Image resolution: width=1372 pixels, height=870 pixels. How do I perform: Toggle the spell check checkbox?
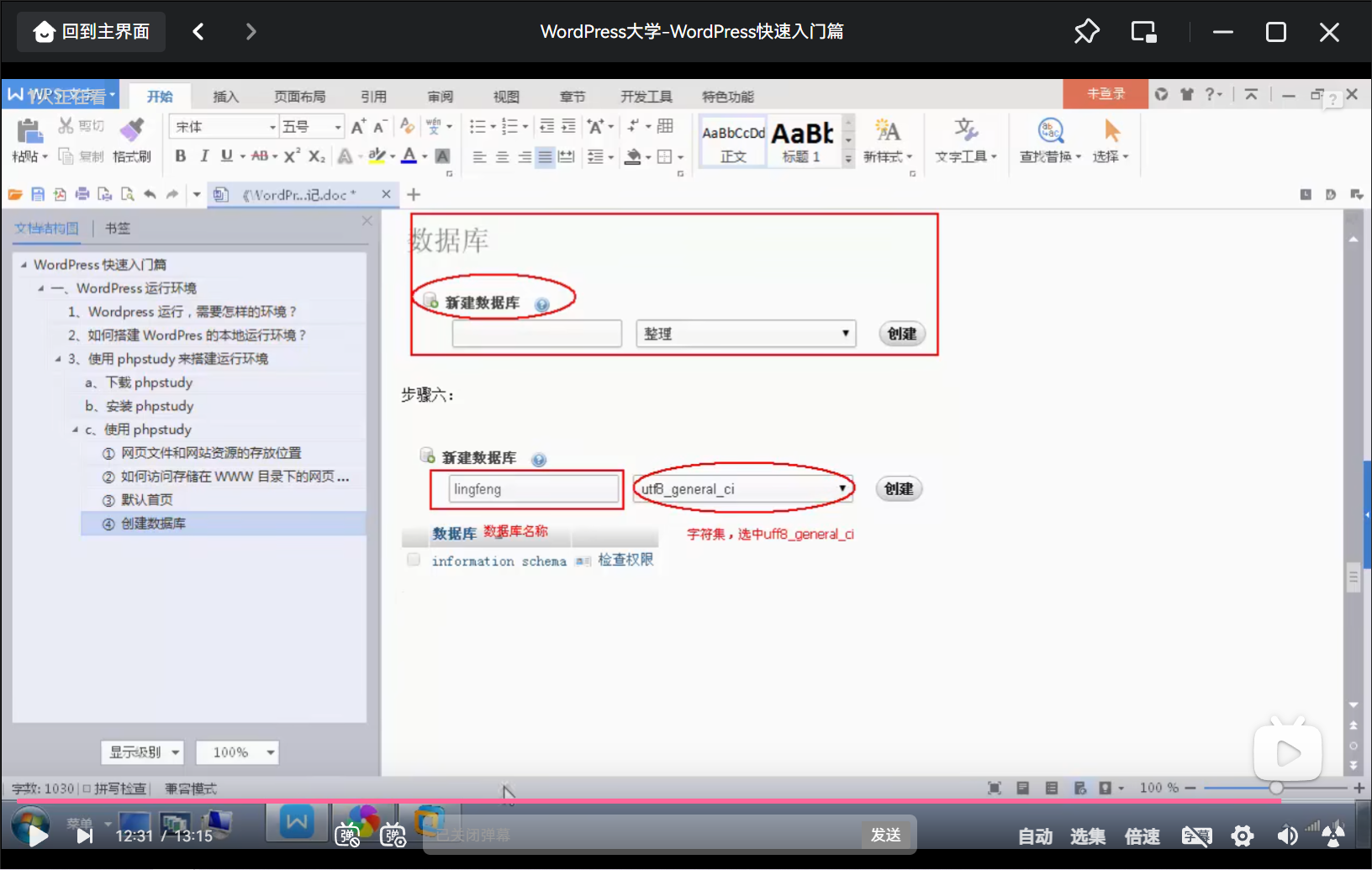(87, 788)
